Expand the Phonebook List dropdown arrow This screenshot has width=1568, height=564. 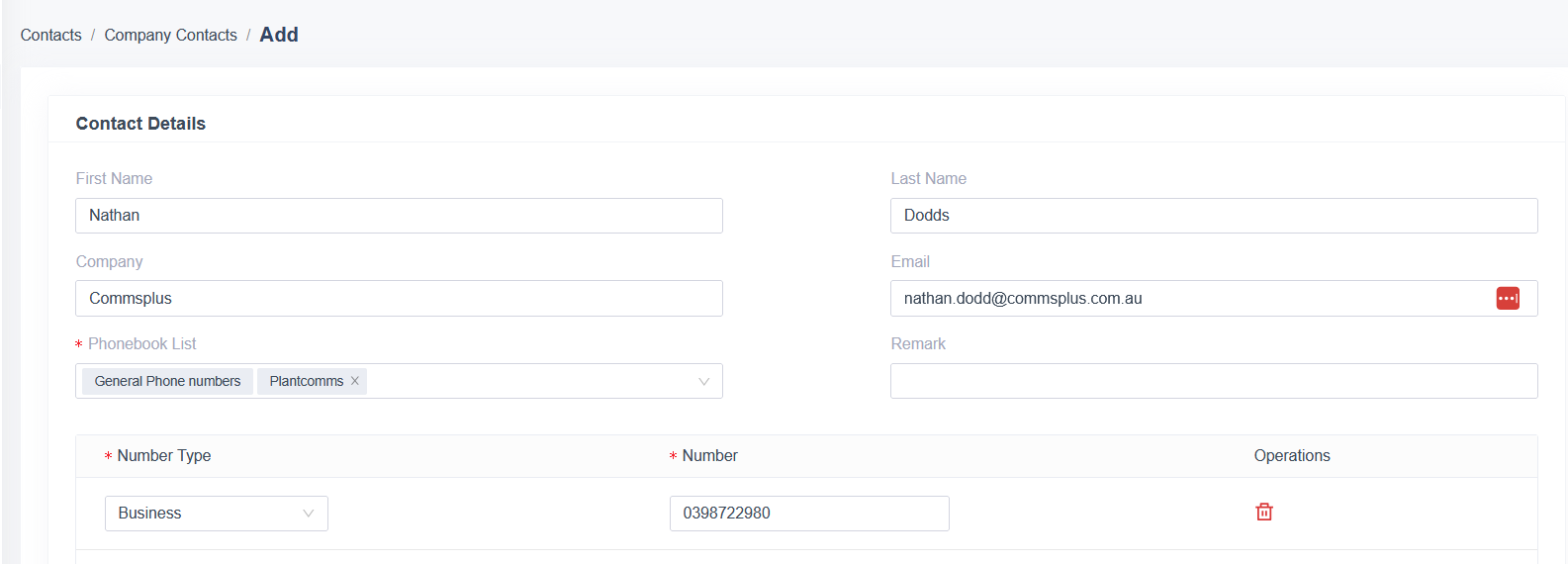click(x=703, y=381)
